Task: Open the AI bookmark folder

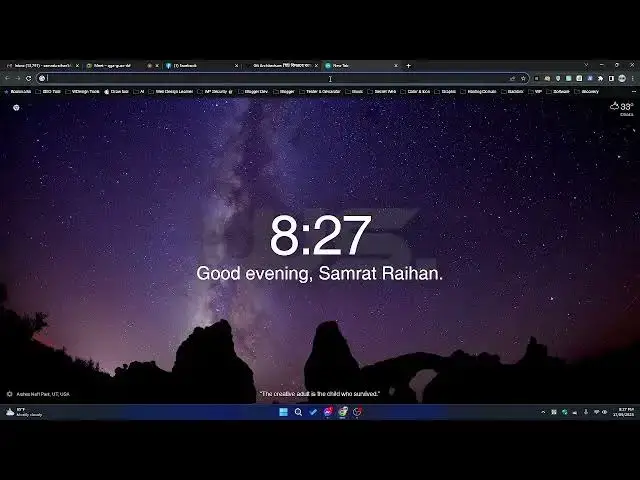Action: click(139, 91)
